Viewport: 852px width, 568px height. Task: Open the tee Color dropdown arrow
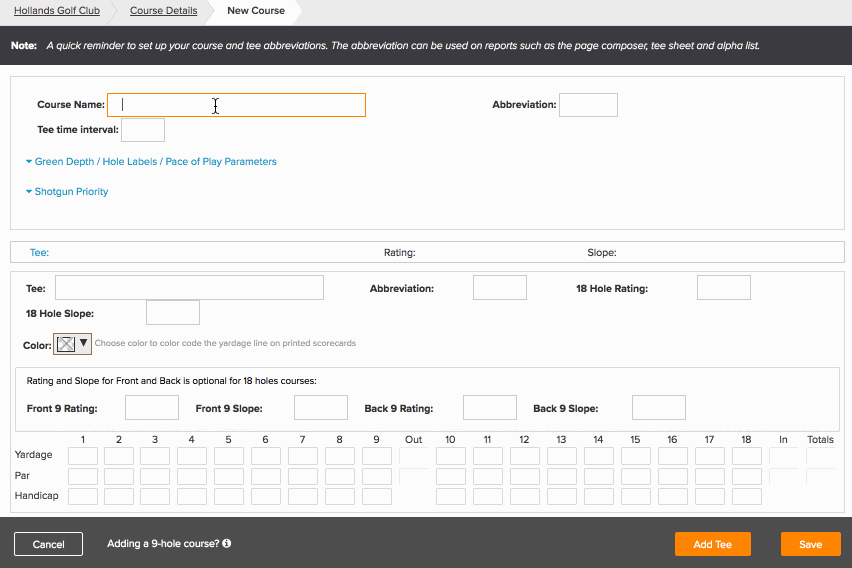pos(83,343)
